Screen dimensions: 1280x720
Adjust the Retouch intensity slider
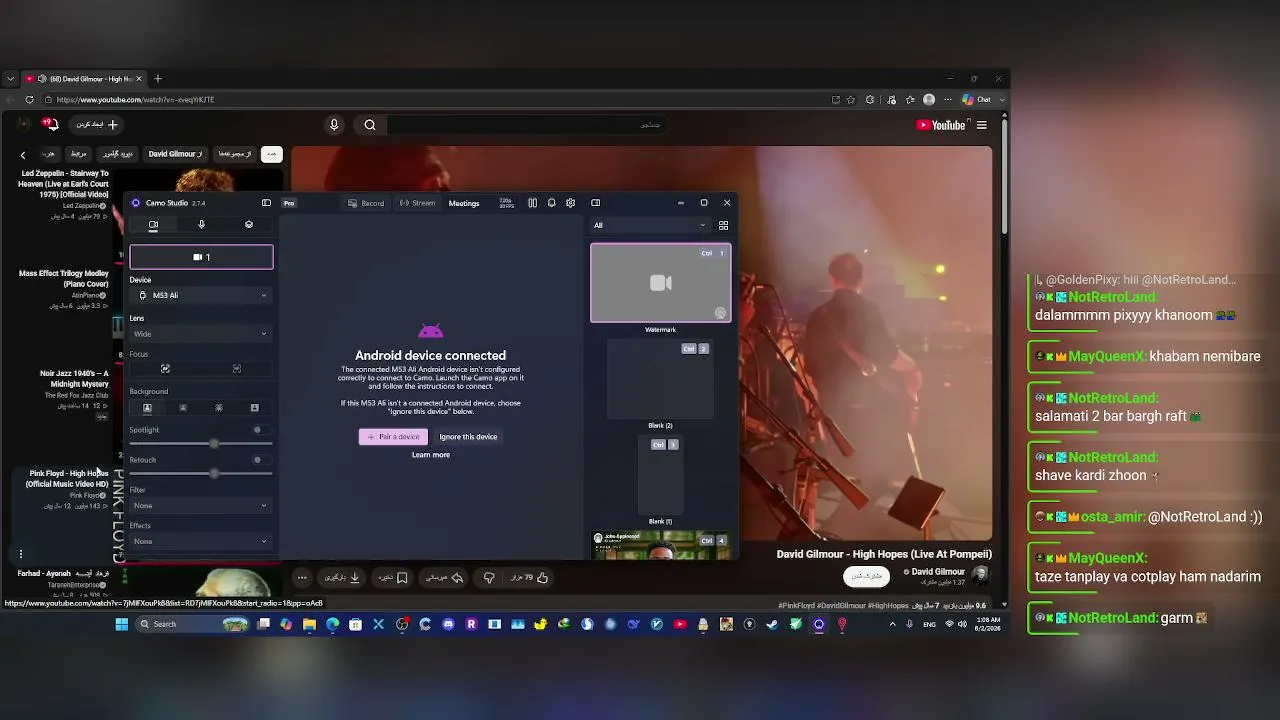201,473
